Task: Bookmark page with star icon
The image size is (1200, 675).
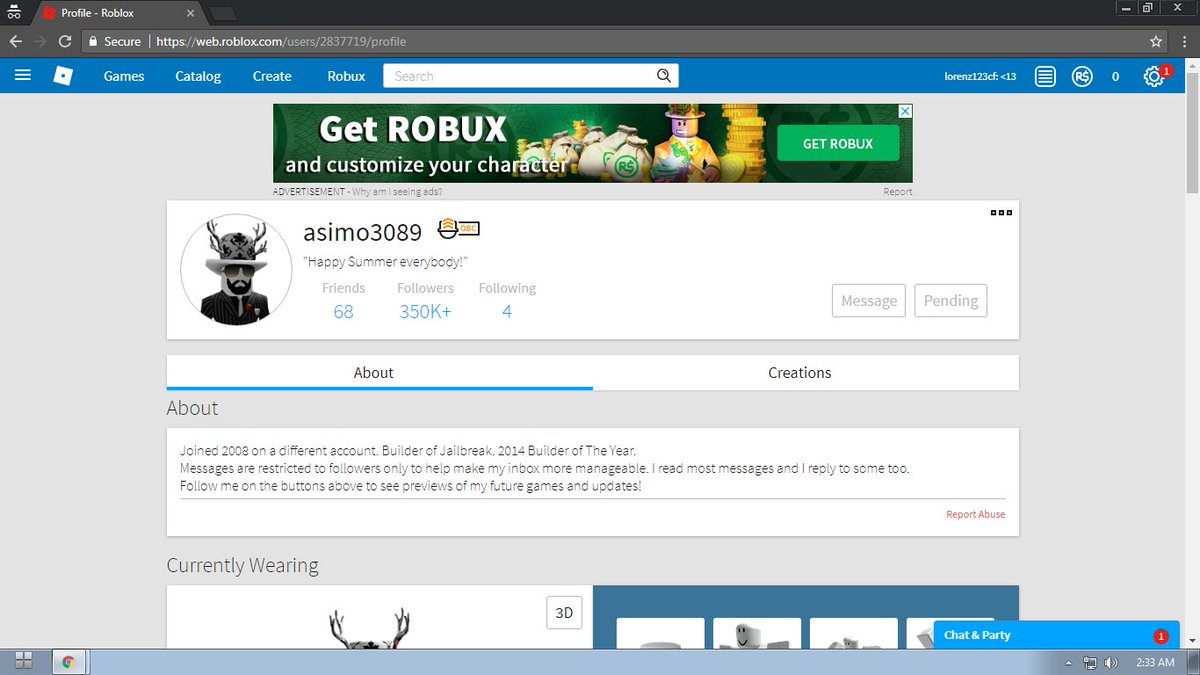Action: (x=1156, y=42)
